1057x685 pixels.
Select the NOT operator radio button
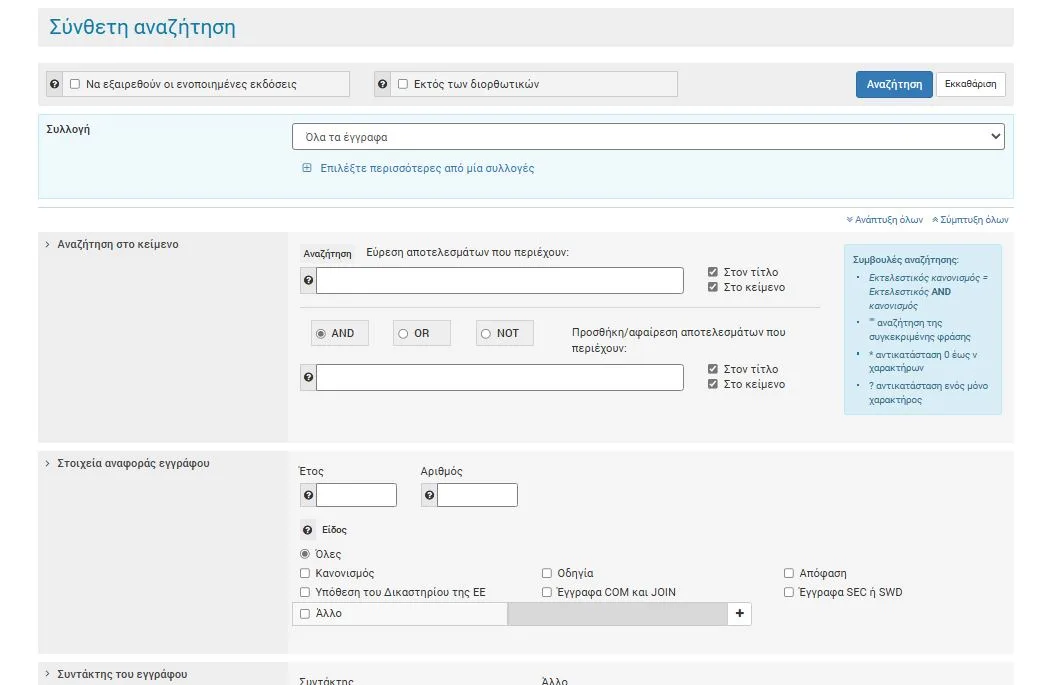click(485, 334)
